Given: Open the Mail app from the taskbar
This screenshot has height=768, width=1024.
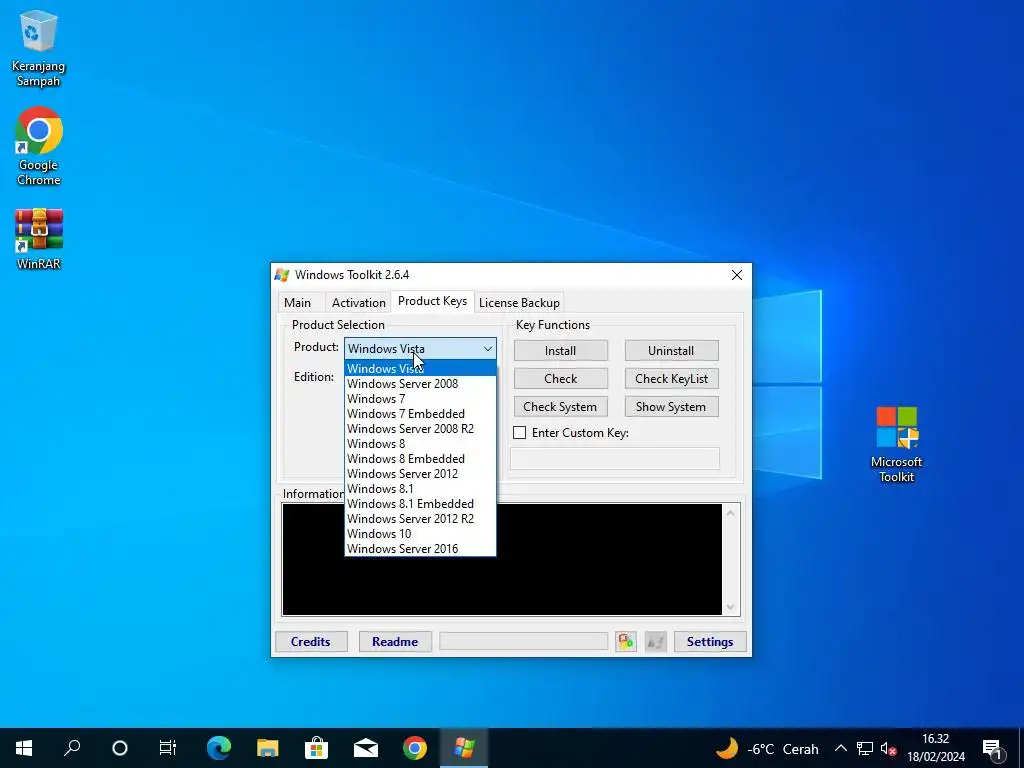Looking at the screenshot, I should [366, 748].
